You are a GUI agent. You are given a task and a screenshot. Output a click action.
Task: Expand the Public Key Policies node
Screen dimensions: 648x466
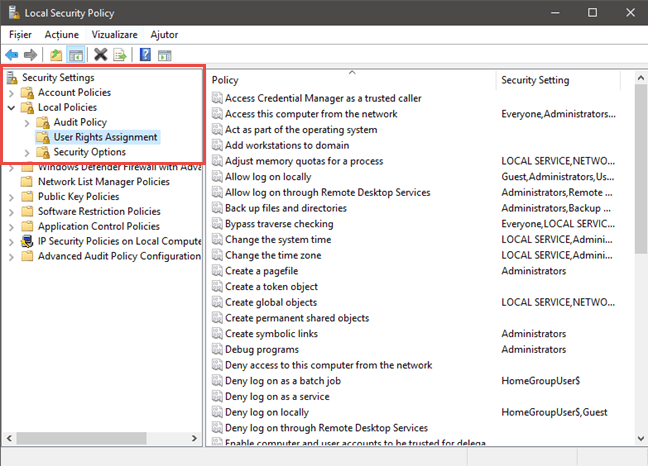(12, 197)
